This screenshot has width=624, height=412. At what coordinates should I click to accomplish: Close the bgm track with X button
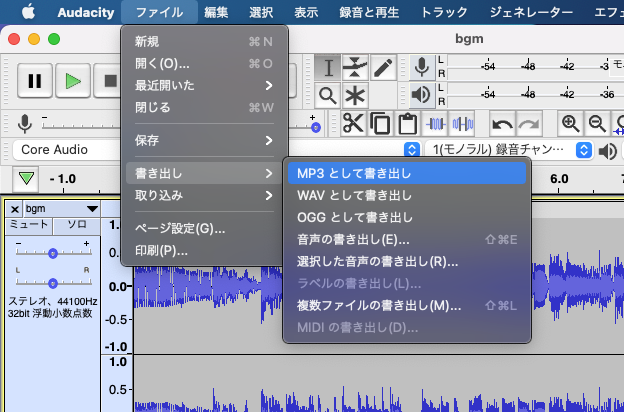(x=15, y=209)
